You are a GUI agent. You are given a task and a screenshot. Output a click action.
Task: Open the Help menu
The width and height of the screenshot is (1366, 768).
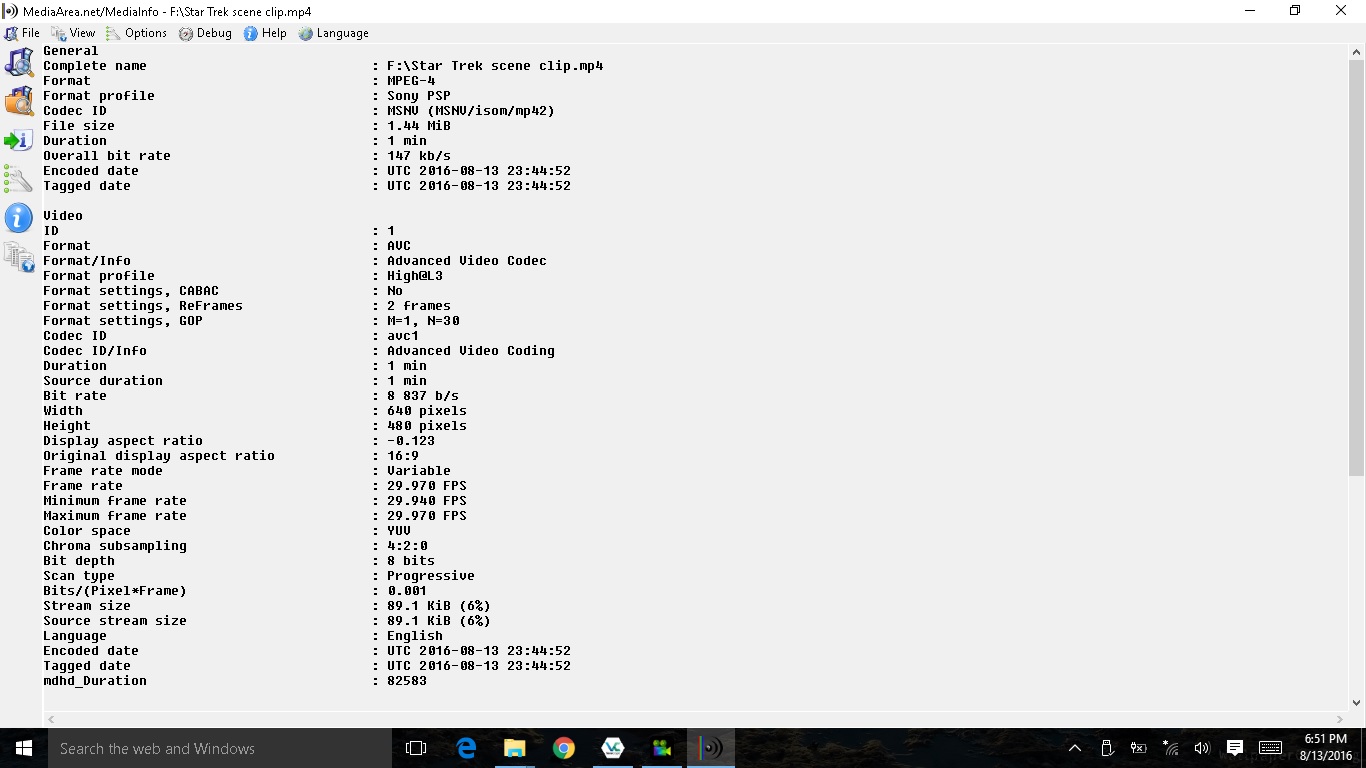click(265, 33)
